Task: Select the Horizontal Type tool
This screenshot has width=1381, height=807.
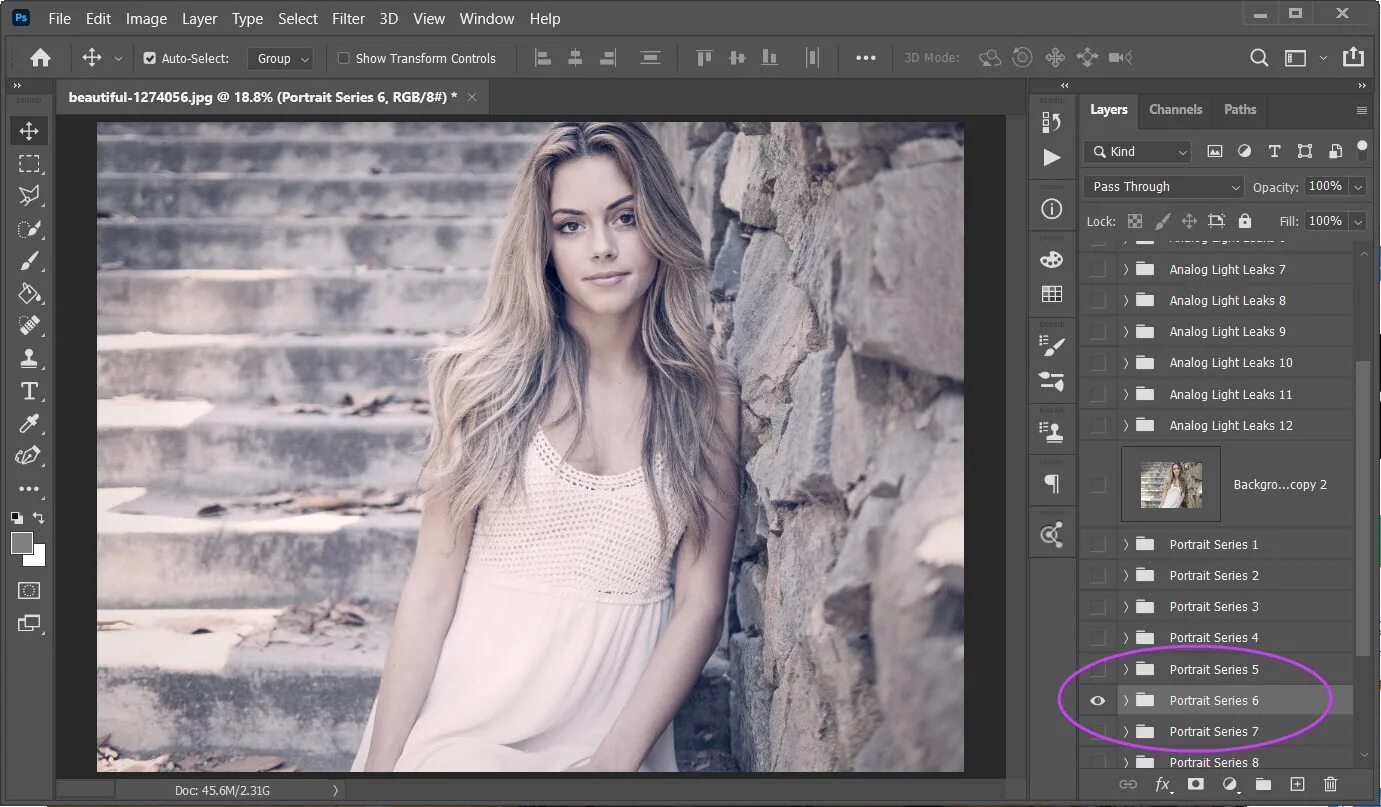Action: [x=29, y=391]
